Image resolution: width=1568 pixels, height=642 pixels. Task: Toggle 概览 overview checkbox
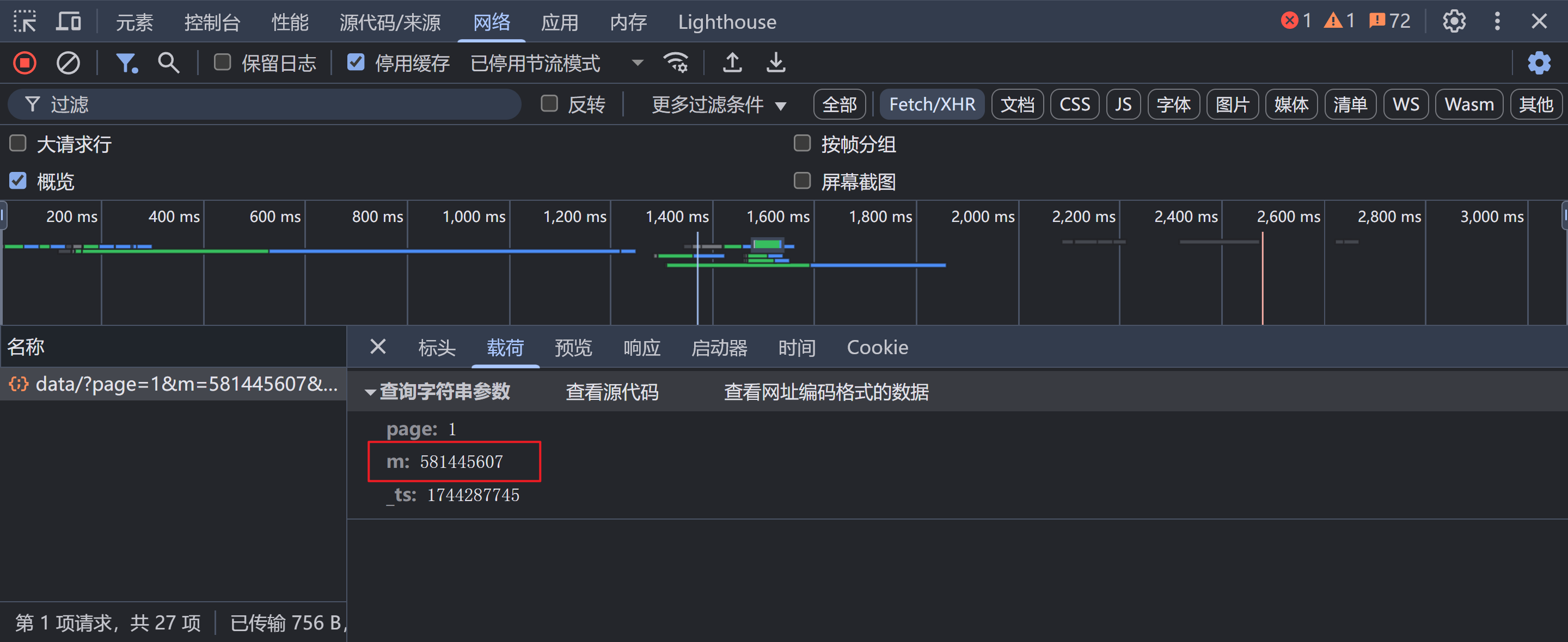(x=19, y=181)
